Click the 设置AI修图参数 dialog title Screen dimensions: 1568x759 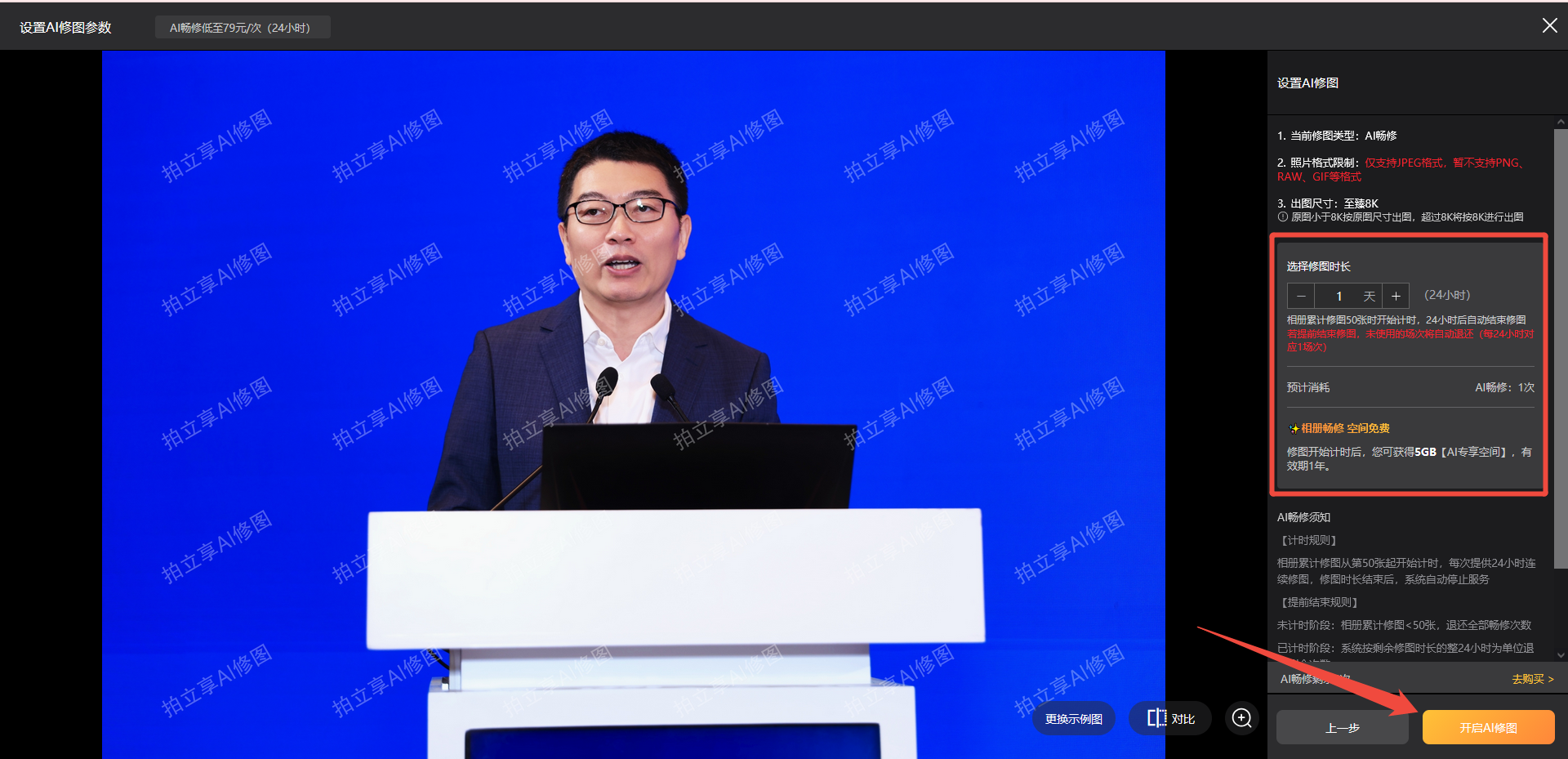point(65,28)
